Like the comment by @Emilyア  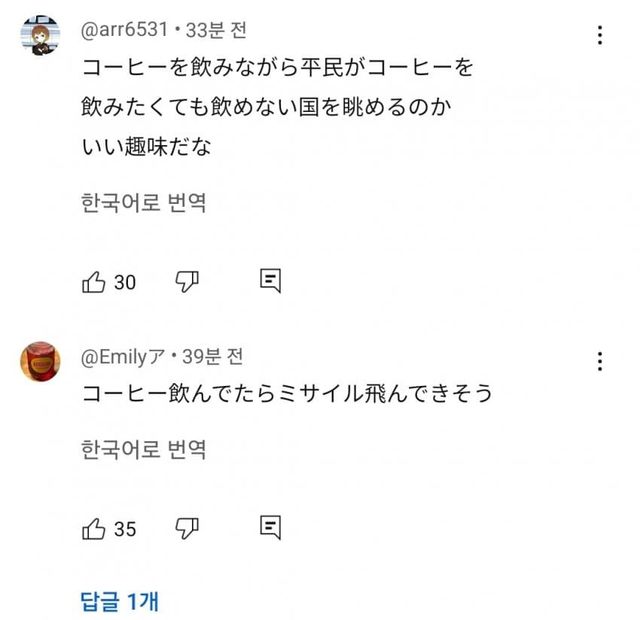click(x=94, y=529)
